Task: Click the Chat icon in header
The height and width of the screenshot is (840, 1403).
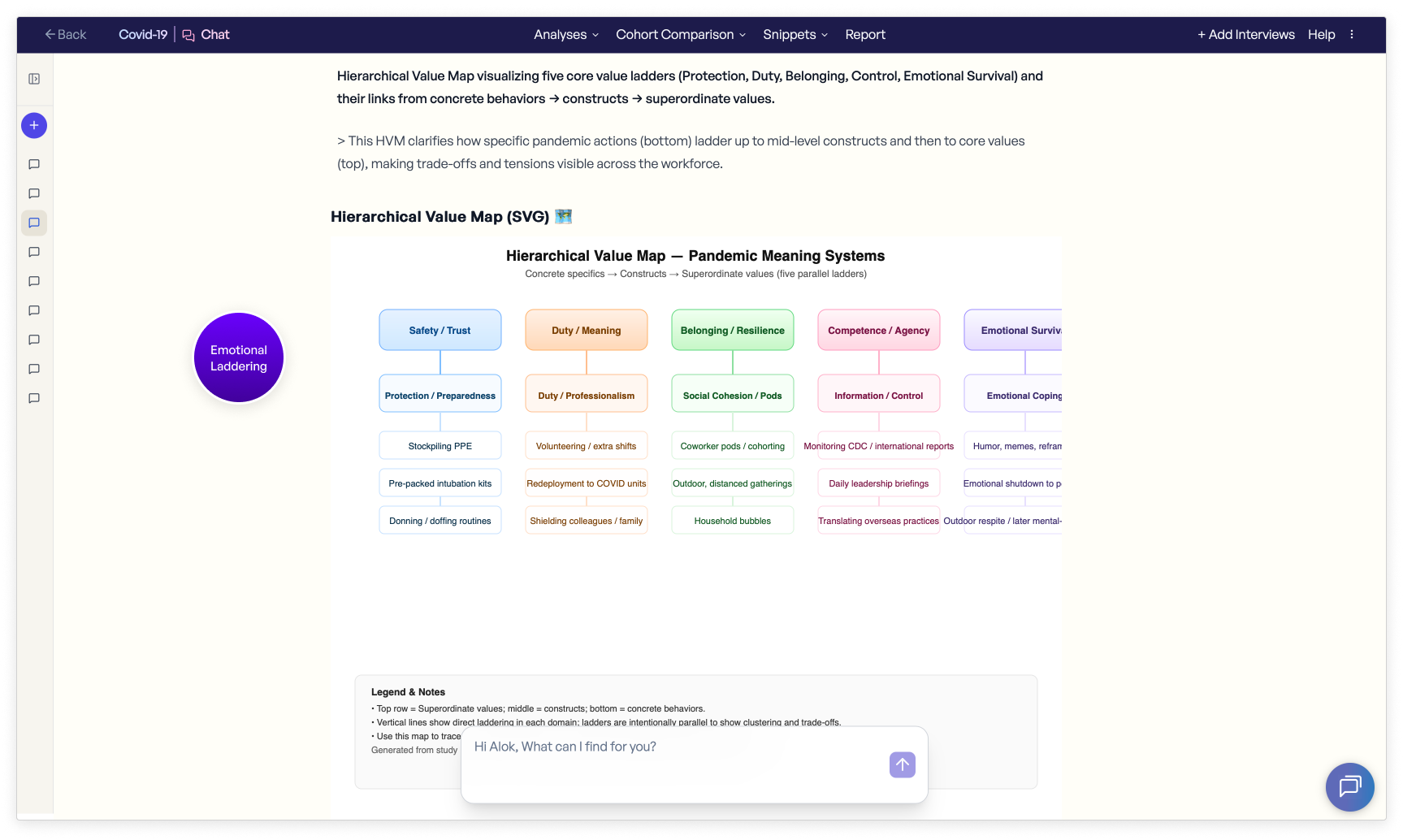Action: tap(188, 35)
